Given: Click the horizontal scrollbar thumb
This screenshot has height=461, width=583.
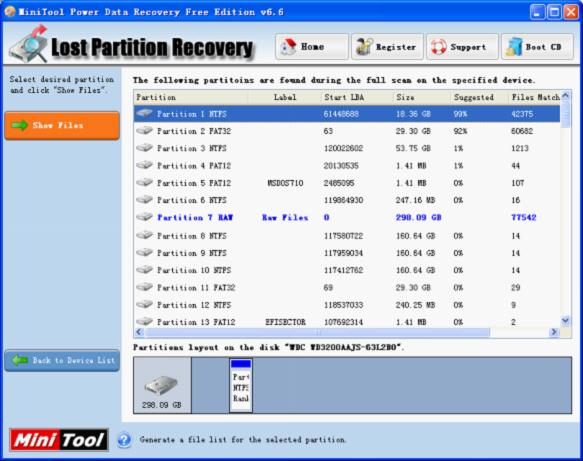Looking at the screenshot, I should tap(318, 332).
